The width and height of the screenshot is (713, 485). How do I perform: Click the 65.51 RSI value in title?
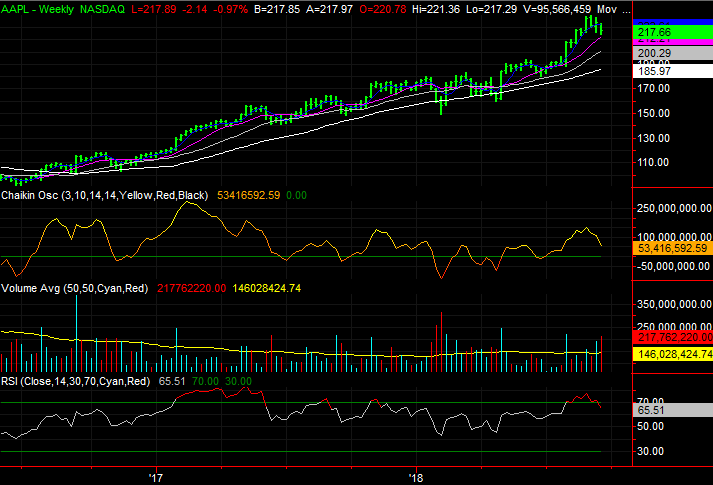[x=172, y=381]
